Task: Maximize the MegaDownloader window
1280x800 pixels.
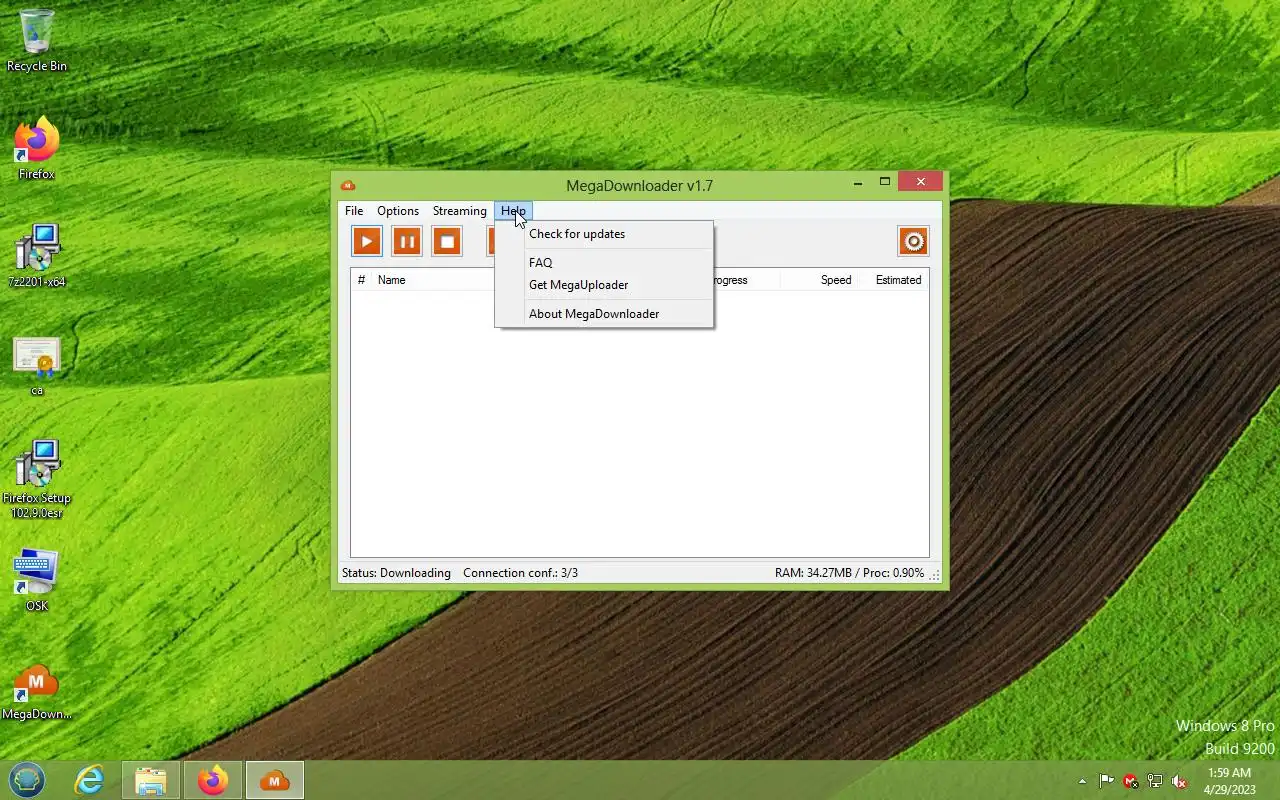Action: click(885, 182)
